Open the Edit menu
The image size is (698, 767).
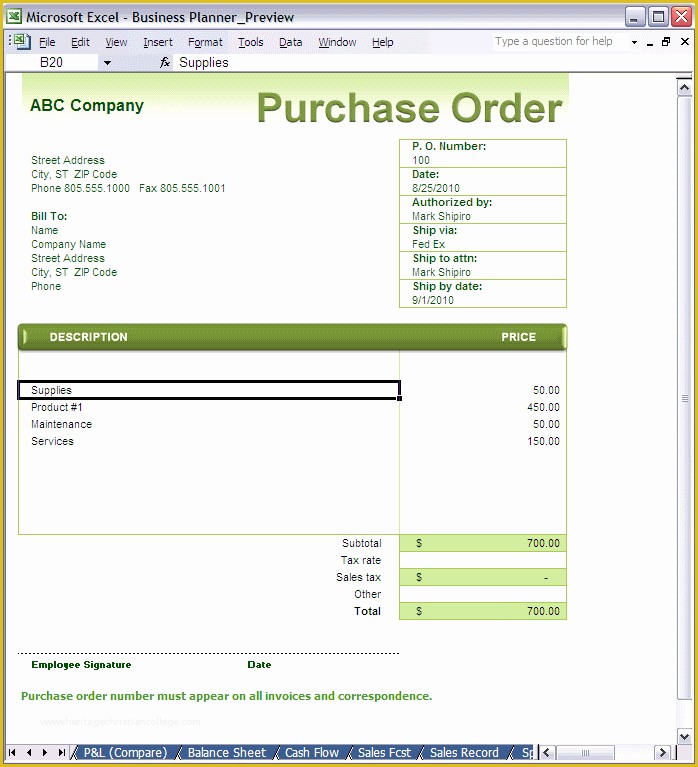(80, 42)
